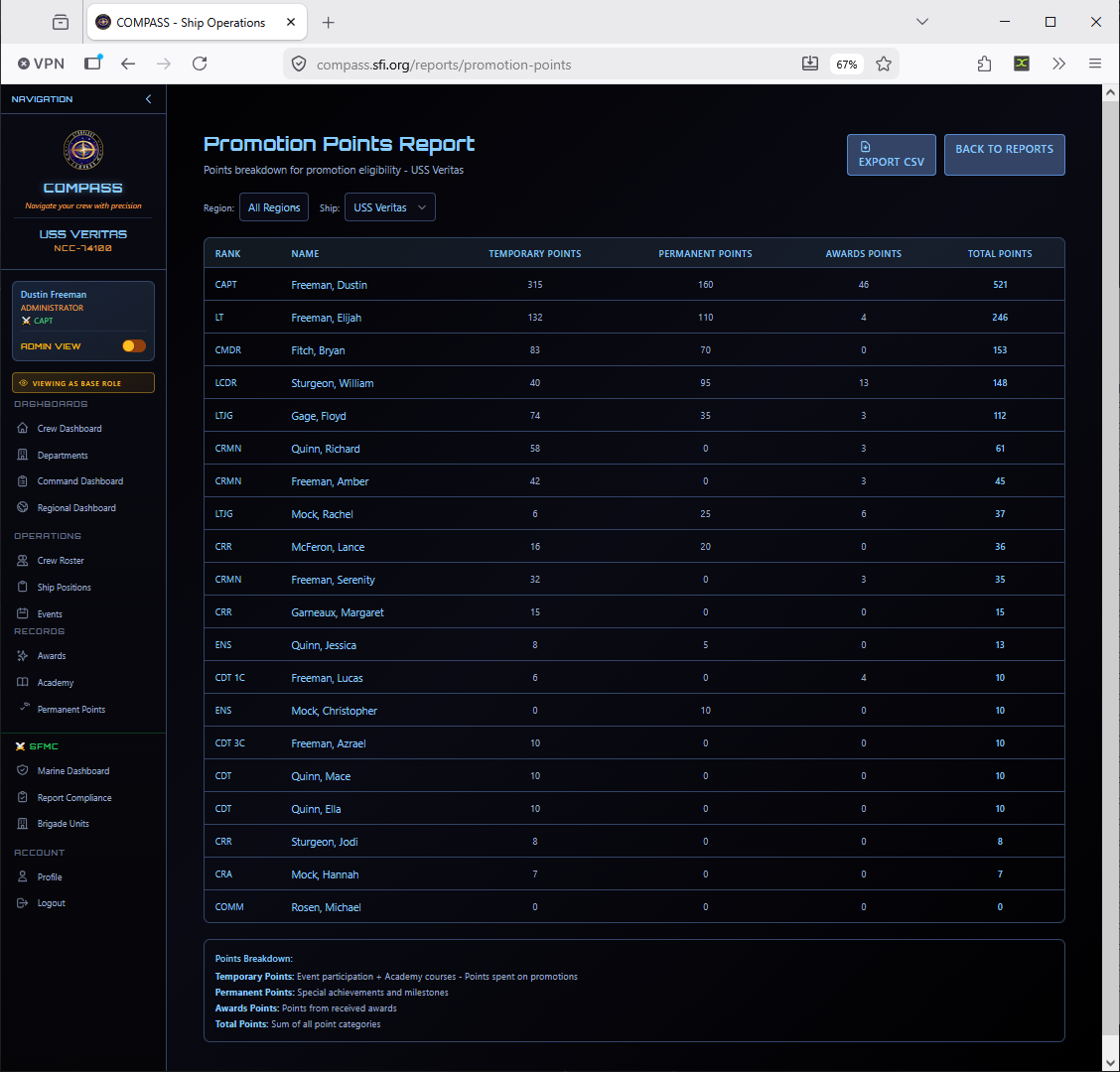Collapse the Navigation sidebar chevron
Image resolution: width=1120 pixels, height=1072 pixels.
149,99
